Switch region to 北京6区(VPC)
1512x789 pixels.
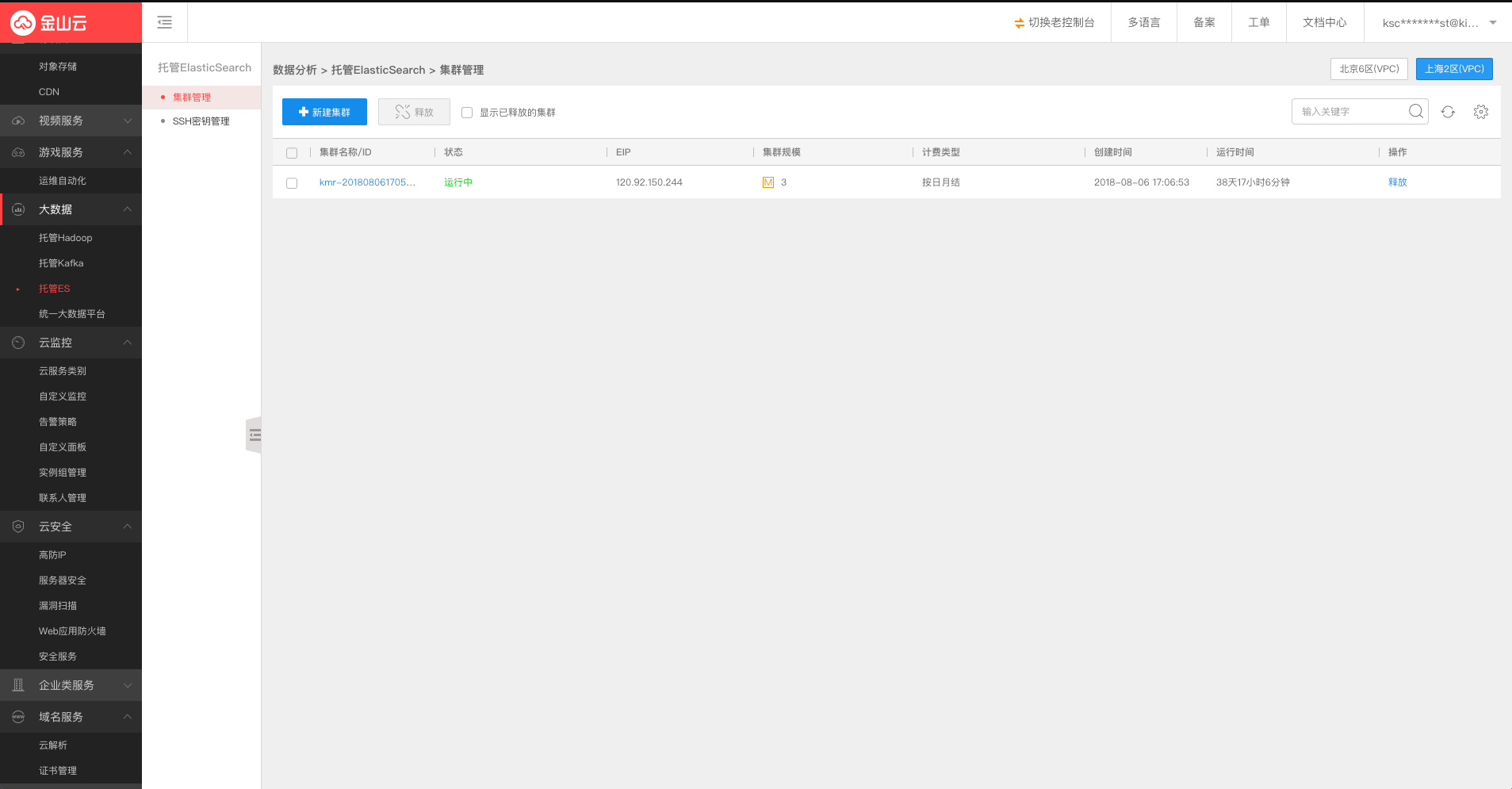tap(1369, 69)
